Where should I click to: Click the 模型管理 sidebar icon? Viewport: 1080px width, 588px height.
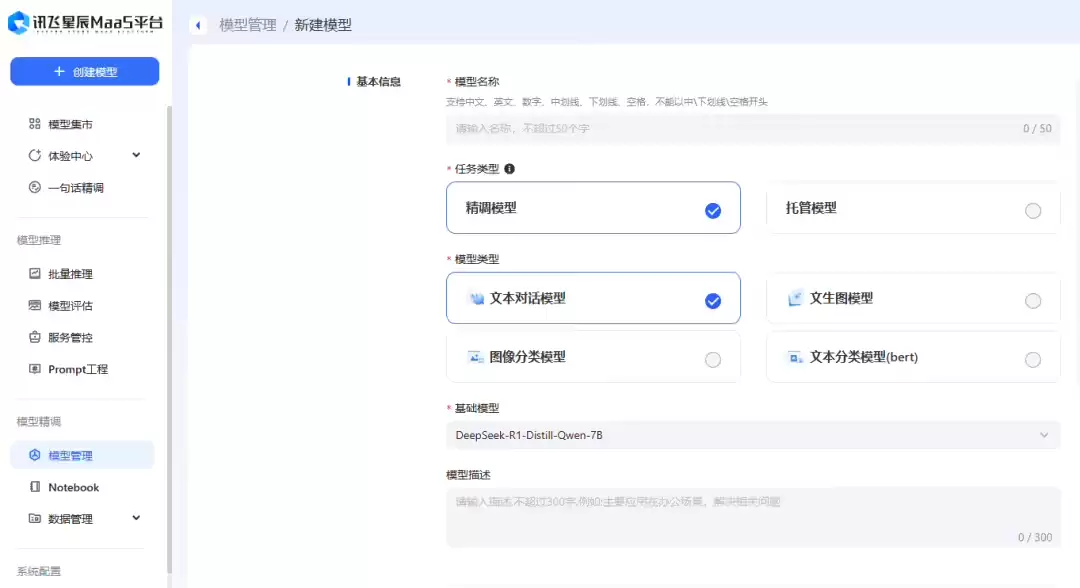click(x=35, y=455)
